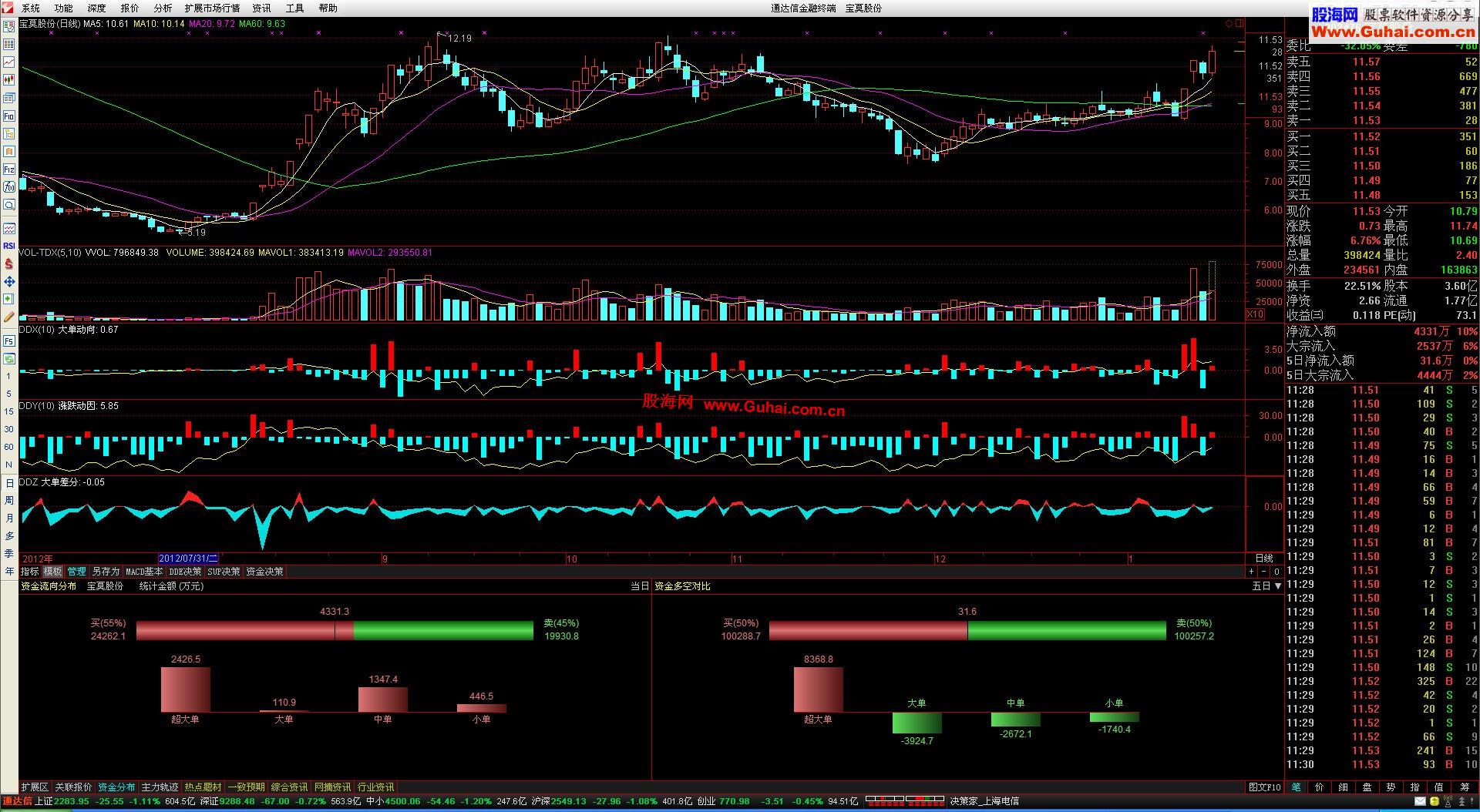Click the 管理 template button

76,572
